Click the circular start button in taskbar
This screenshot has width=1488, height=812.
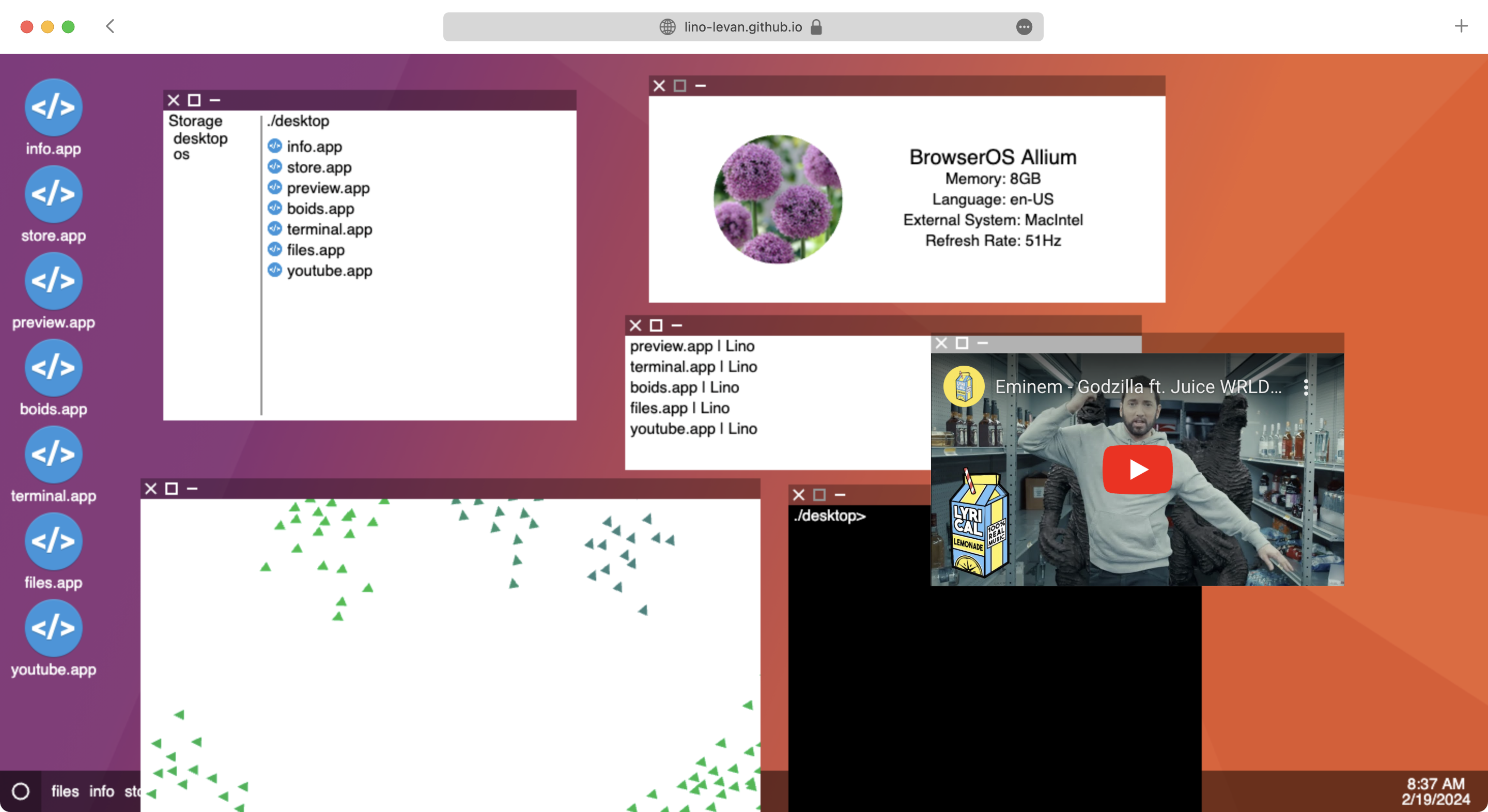(21, 791)
